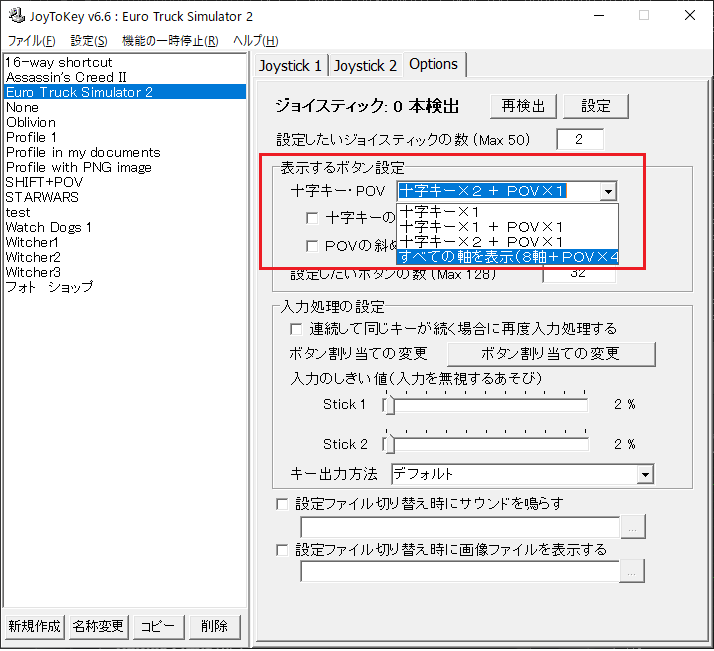Browse for image file with ... button
The height and width of the screenshot is (651, 714).
click(632, 571)
